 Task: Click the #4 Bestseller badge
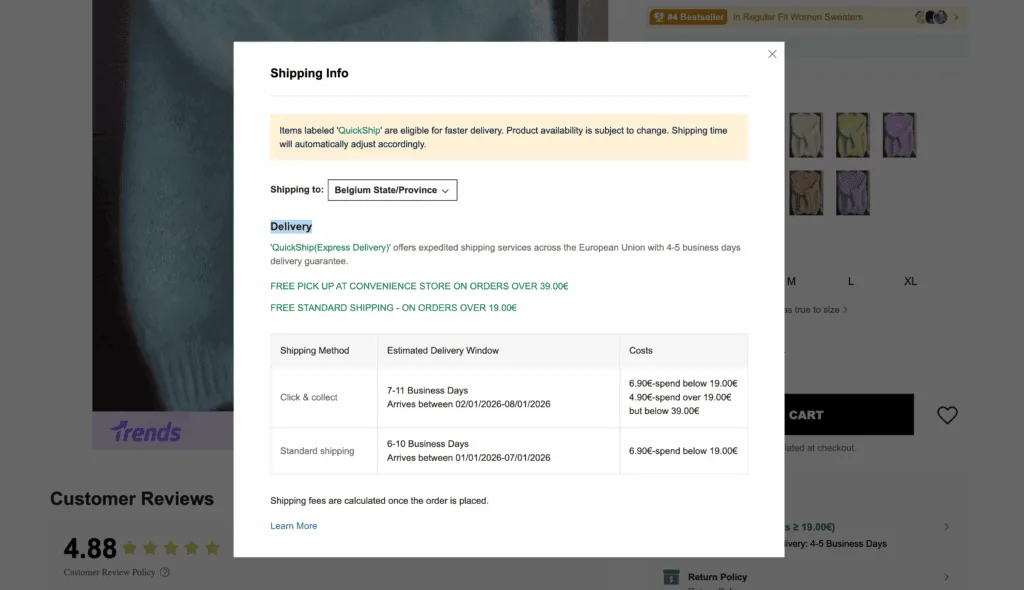point(688,17)
